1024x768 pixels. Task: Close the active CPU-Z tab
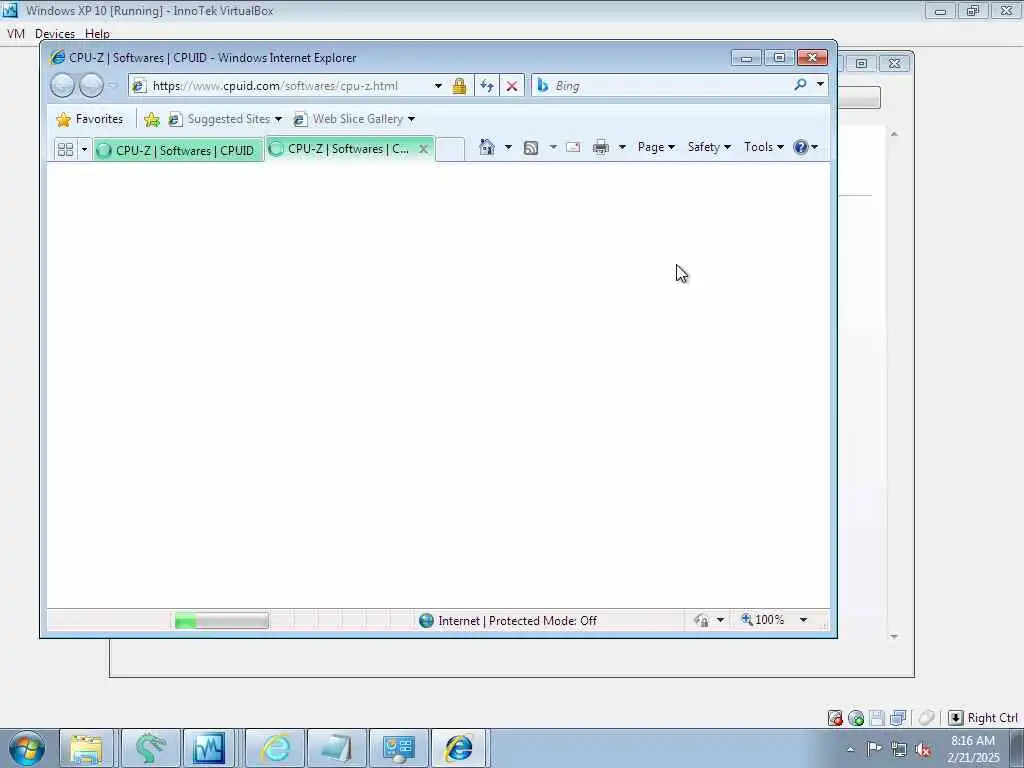click(423, 149)
